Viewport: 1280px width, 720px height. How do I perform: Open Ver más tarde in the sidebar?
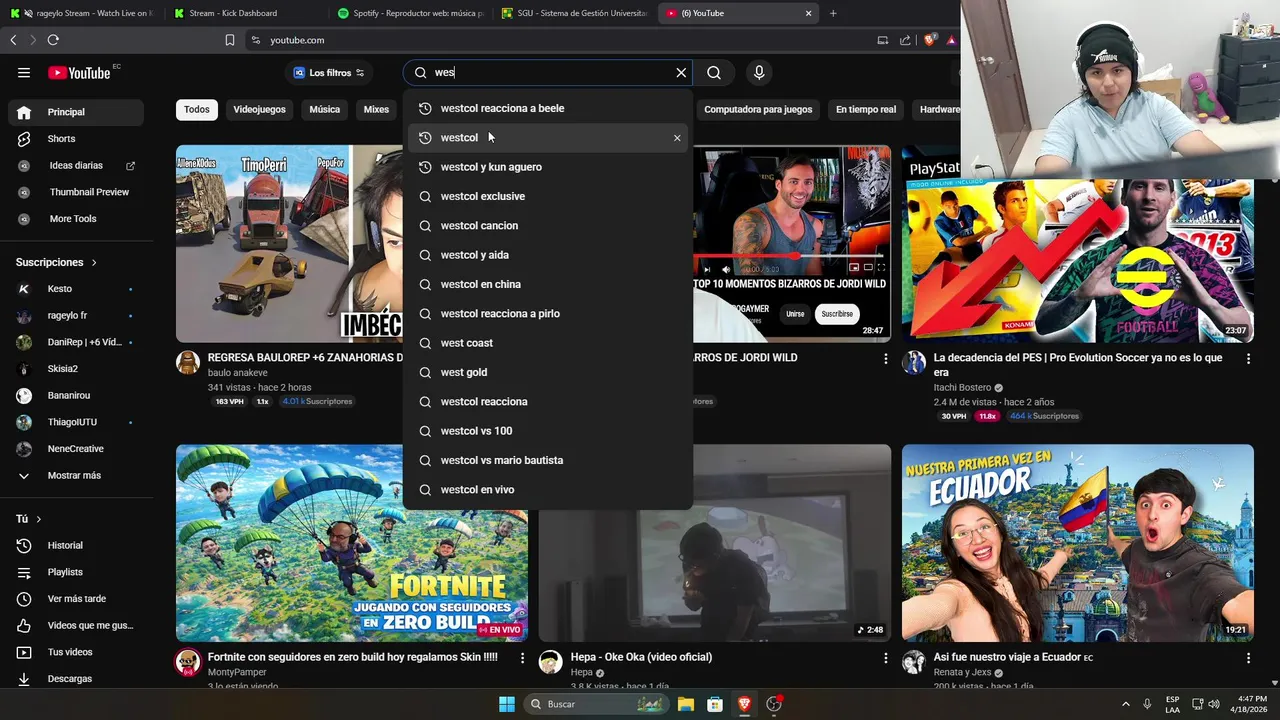[x=76, y=599]
